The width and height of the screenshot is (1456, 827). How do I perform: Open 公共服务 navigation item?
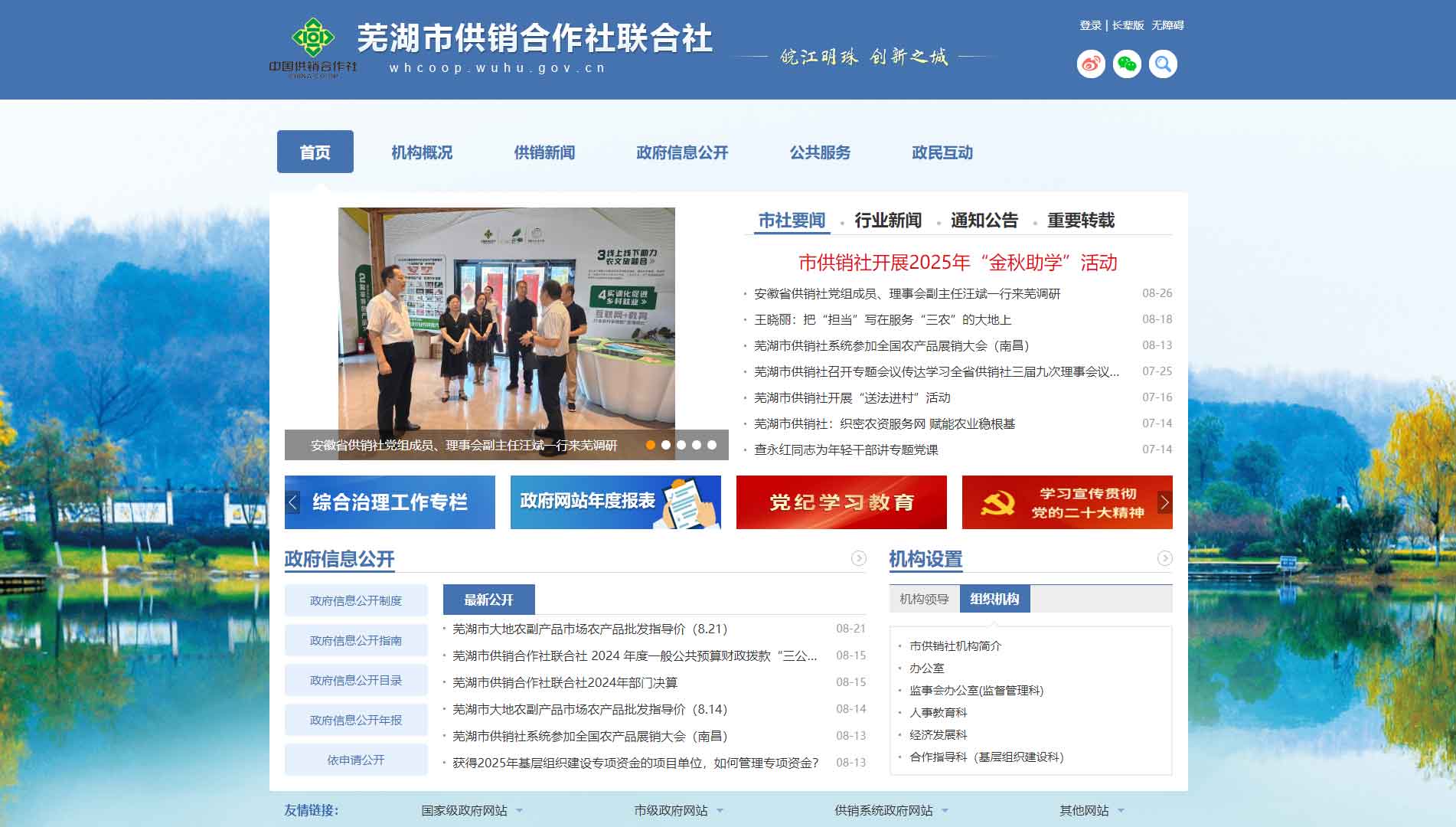[820, 152]
